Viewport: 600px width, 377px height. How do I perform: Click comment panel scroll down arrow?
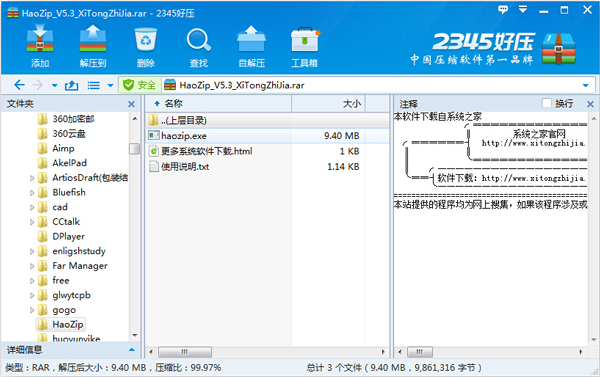(593, 339)
